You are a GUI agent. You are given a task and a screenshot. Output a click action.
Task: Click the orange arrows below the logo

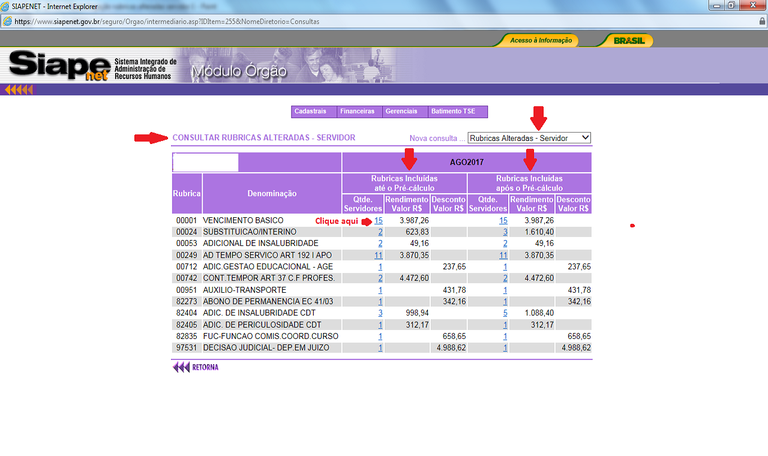pyautogui.click(x=19, y=90)
